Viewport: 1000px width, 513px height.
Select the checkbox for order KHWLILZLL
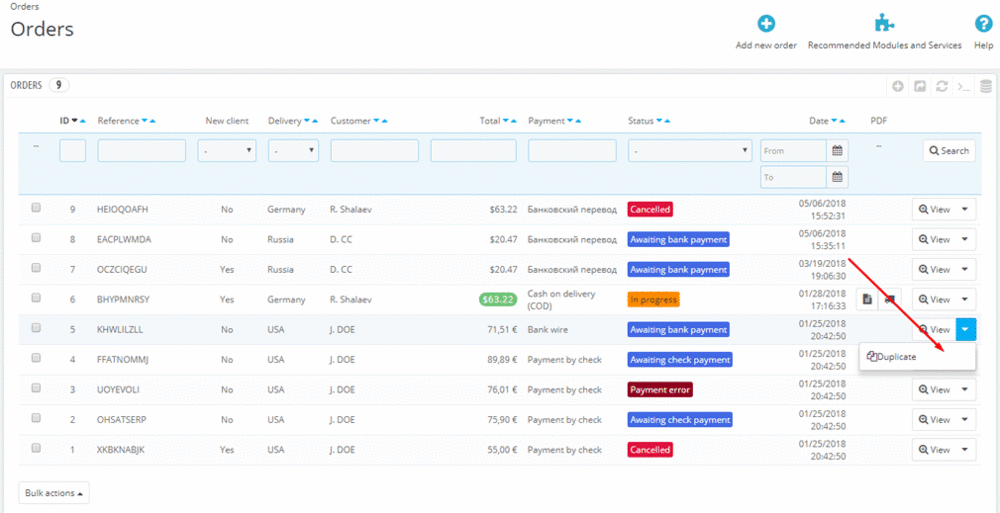[36, 329]
